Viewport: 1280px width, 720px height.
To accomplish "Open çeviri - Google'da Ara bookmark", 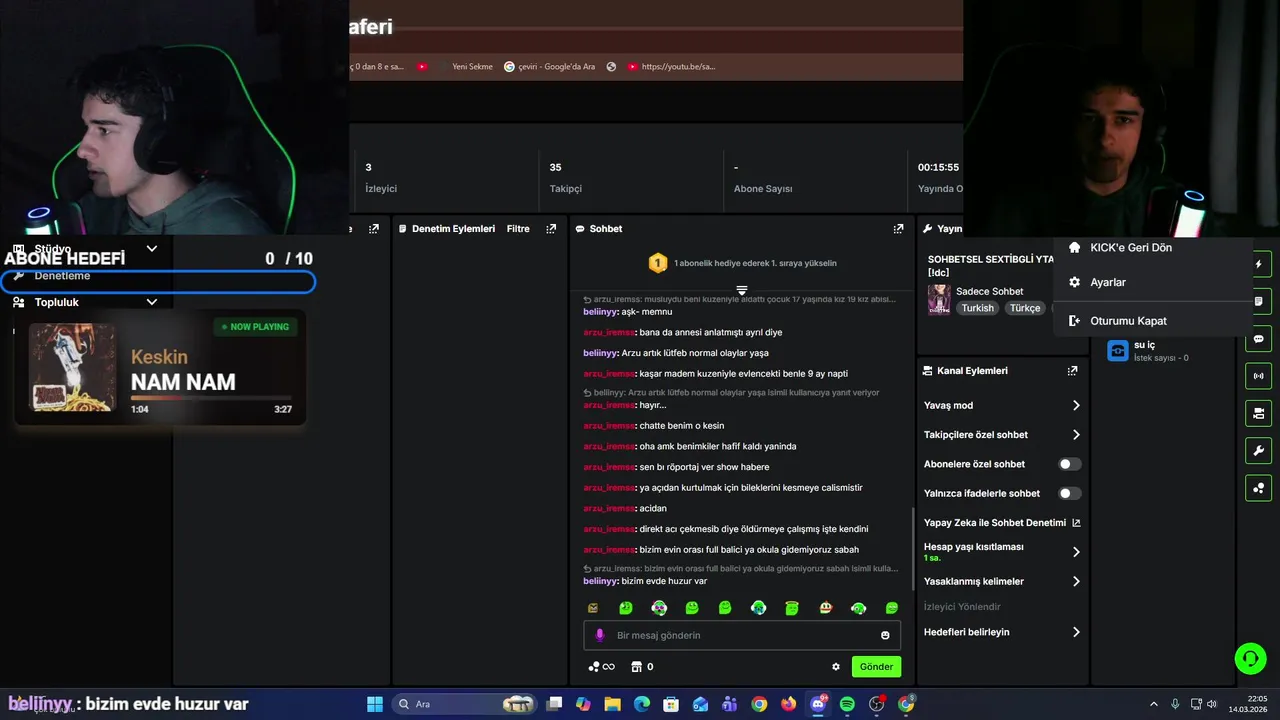I will point(549,67).
